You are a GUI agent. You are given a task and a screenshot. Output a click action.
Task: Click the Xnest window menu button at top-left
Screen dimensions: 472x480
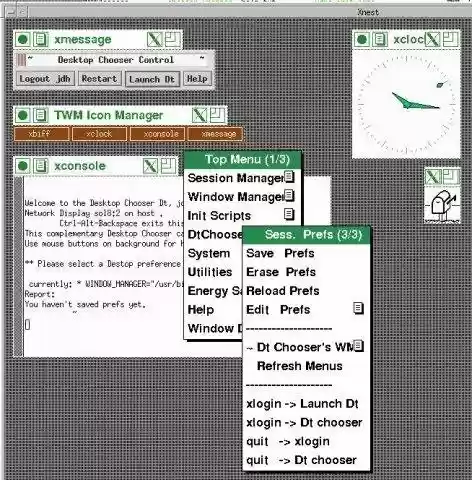tap(11, 12)
